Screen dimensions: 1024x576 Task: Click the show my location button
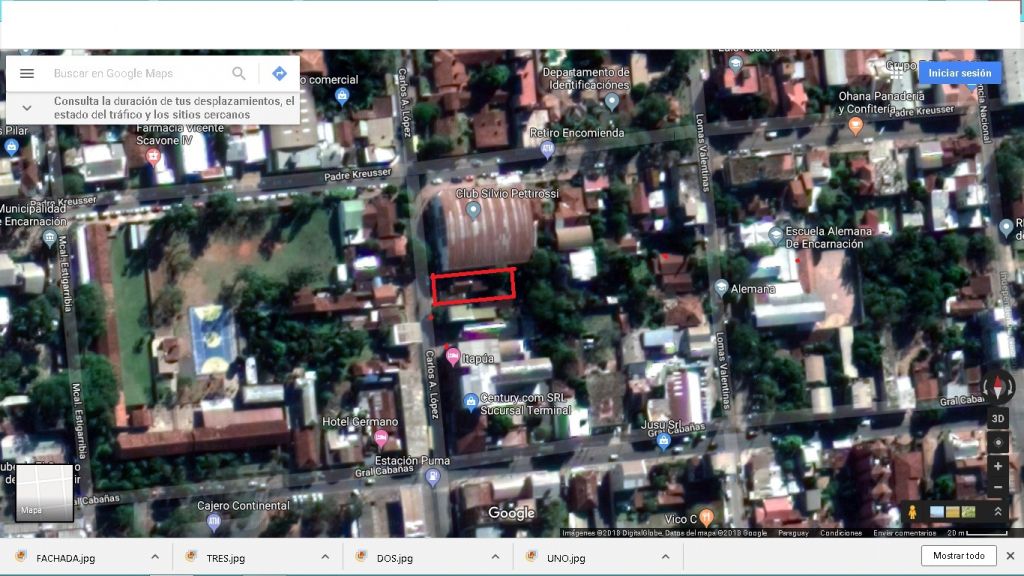[x=997, y=443]
